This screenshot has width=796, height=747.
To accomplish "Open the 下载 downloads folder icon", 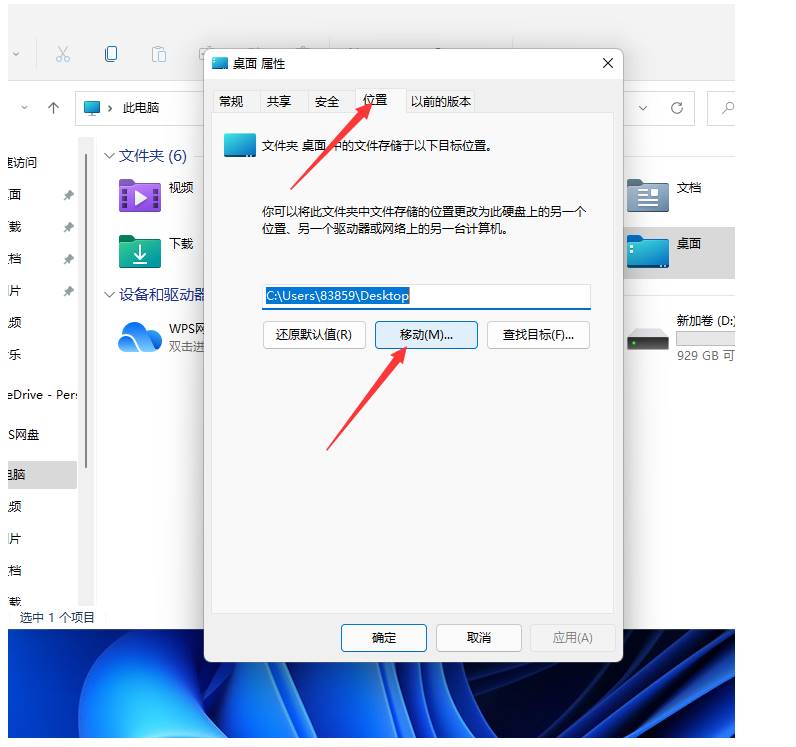I will pos(139,251).
